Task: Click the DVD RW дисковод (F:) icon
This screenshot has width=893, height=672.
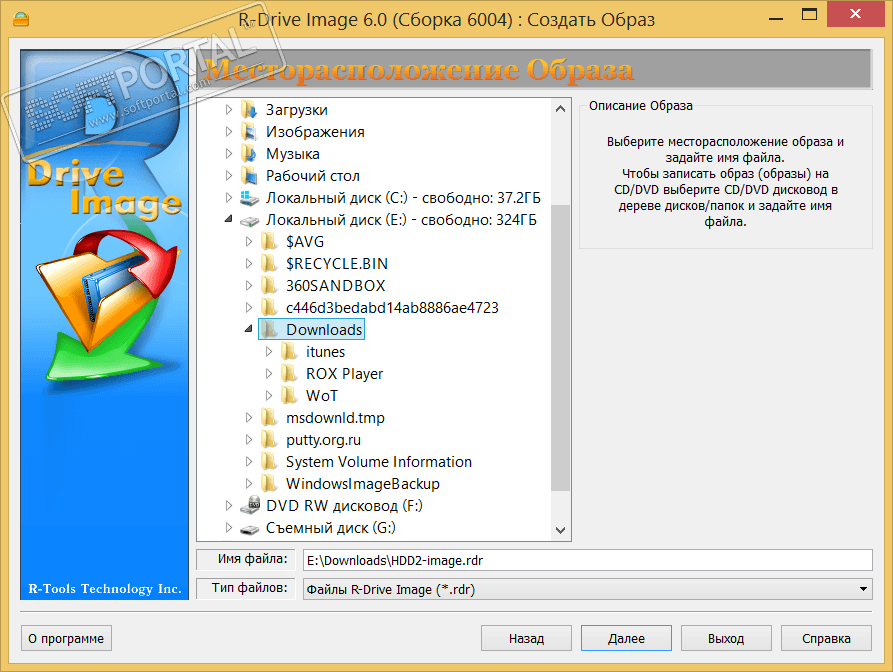Action: point(249,505)
